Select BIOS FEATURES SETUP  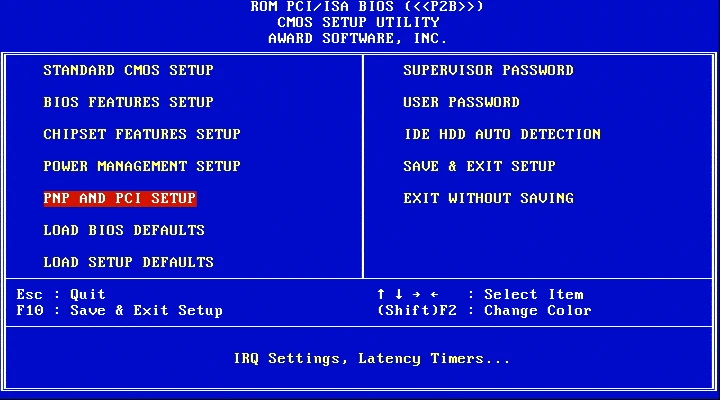click(128, 102)
